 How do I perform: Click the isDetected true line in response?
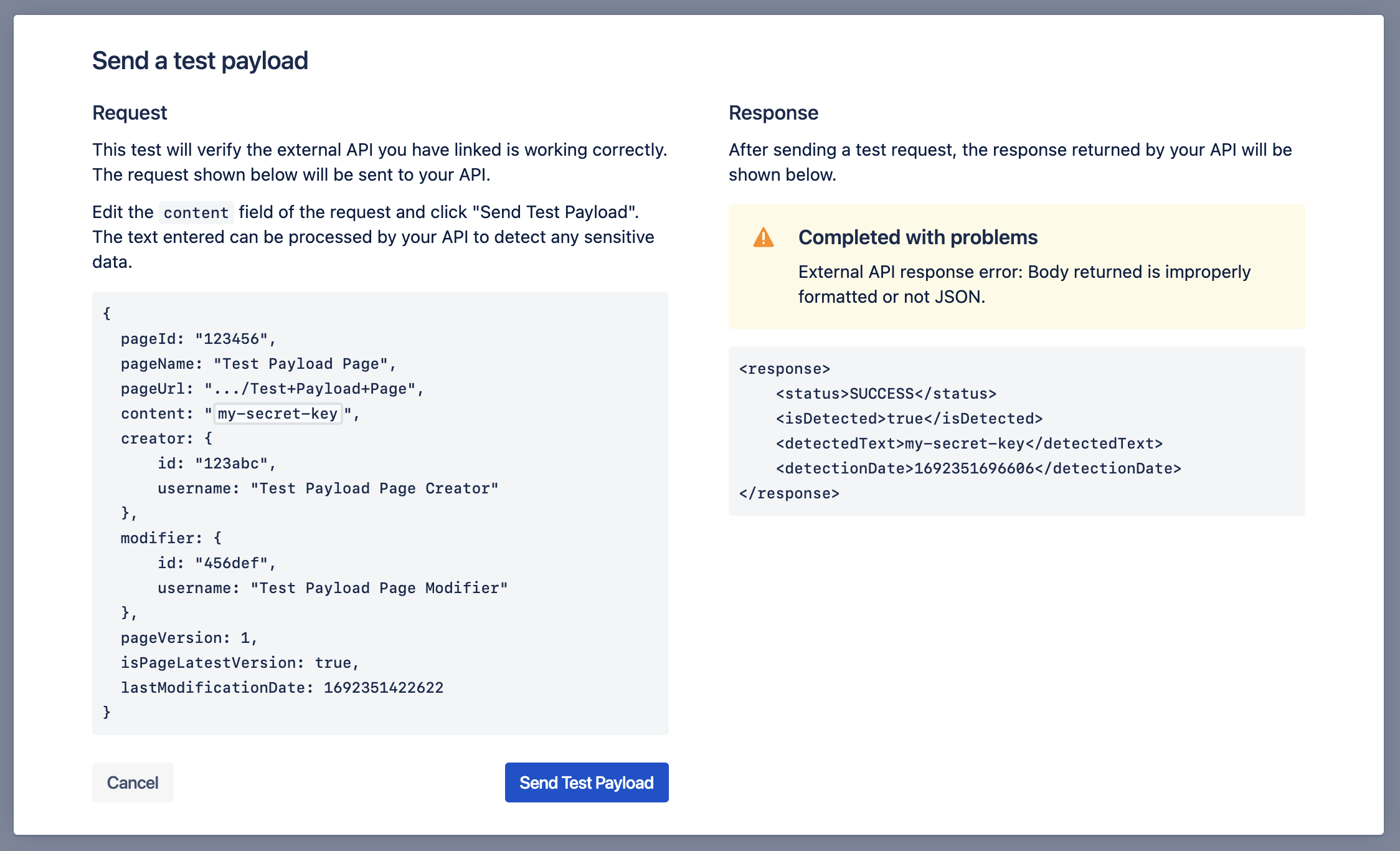coord(909,419)
